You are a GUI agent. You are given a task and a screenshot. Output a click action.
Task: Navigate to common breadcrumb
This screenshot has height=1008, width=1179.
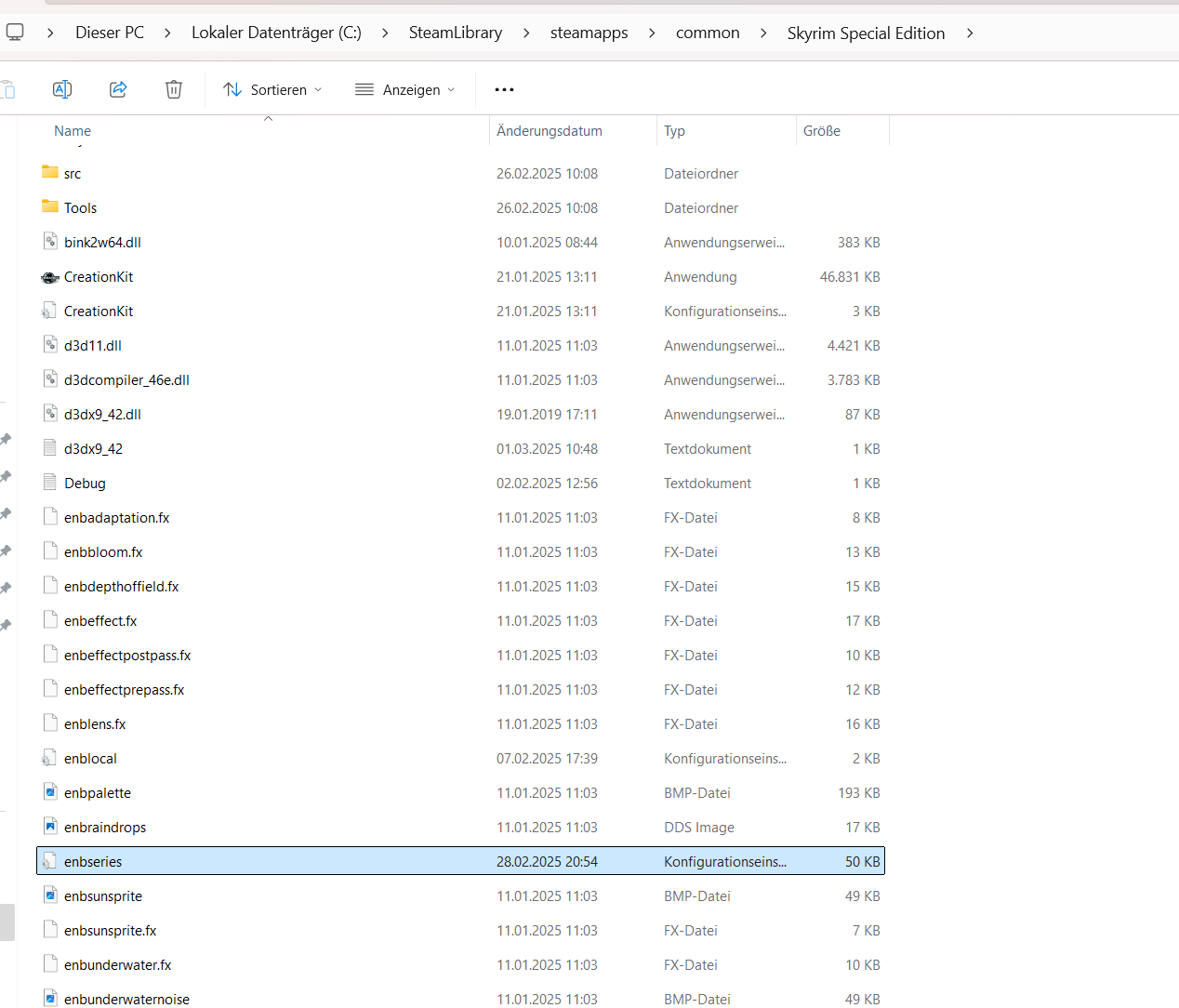click(708, 33)
